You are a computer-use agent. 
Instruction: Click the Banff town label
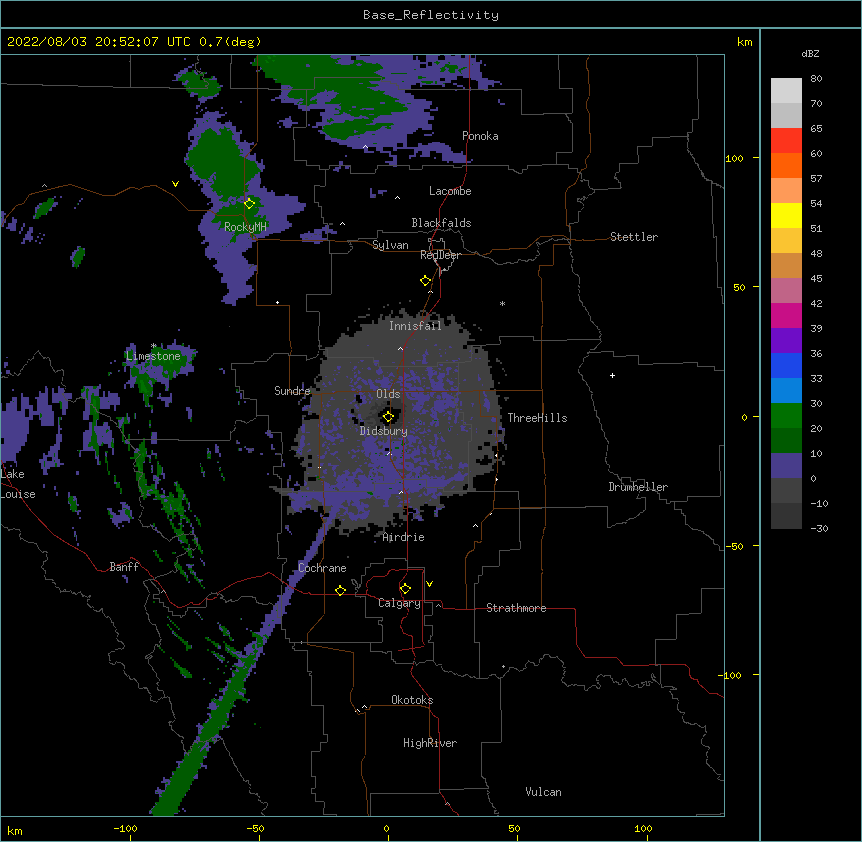tap(124, 567)
